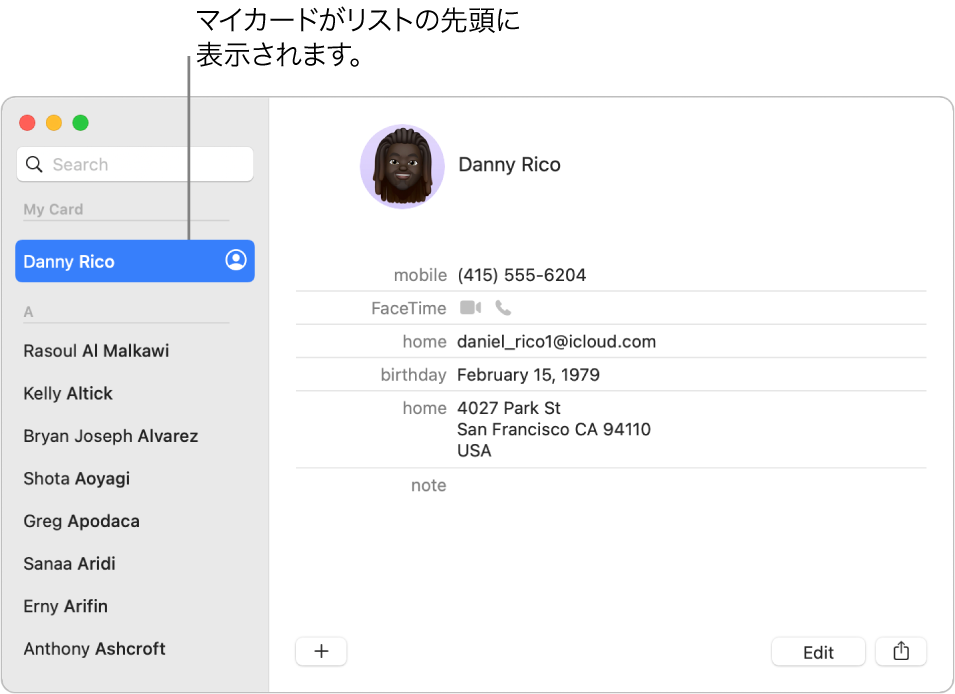
Task: Click birthday February 15, 1979
Action: click(528, 374)
